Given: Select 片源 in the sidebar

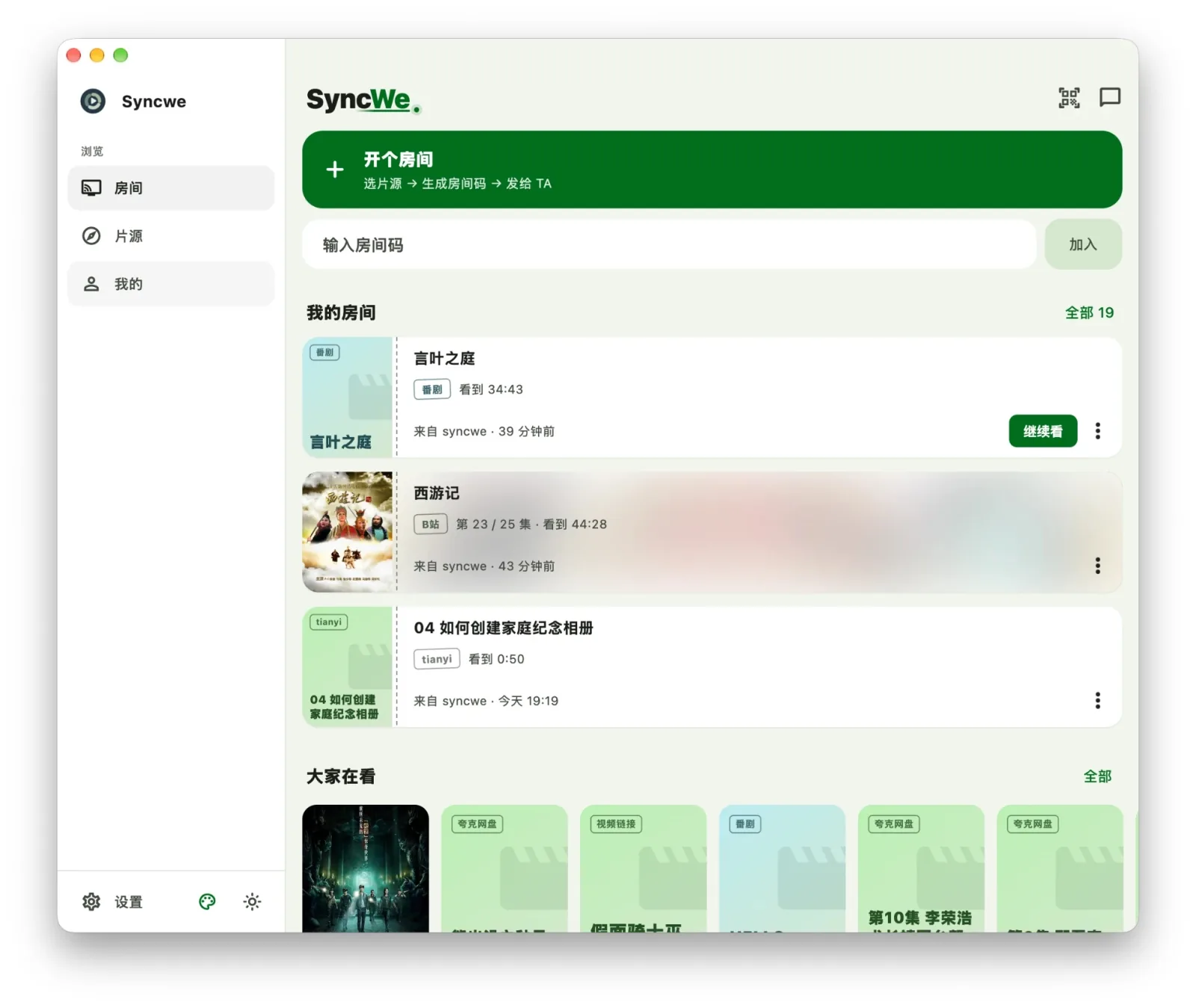Looking at the screenshot, I should pos(171,236).
